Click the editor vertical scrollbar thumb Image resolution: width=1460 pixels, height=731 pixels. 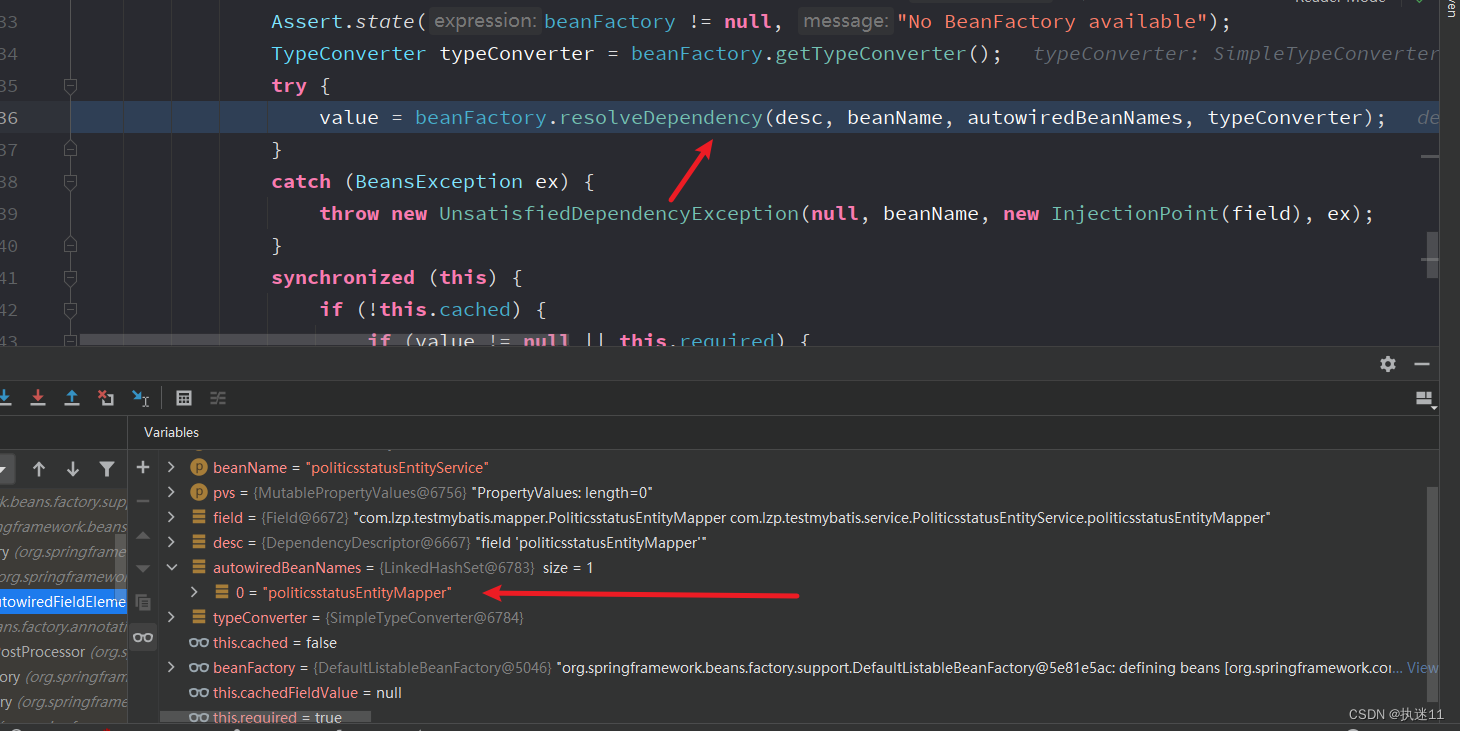pos(1432,256)
